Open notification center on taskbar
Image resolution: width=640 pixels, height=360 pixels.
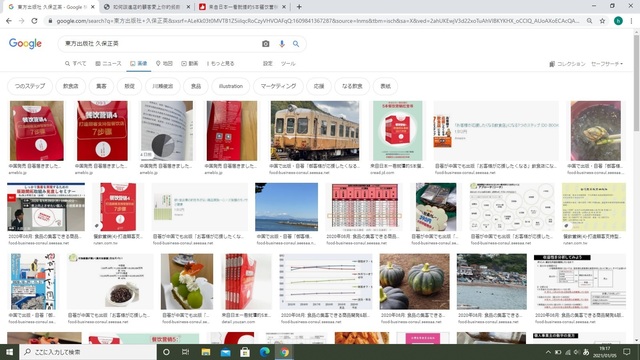tap(627, 352)
